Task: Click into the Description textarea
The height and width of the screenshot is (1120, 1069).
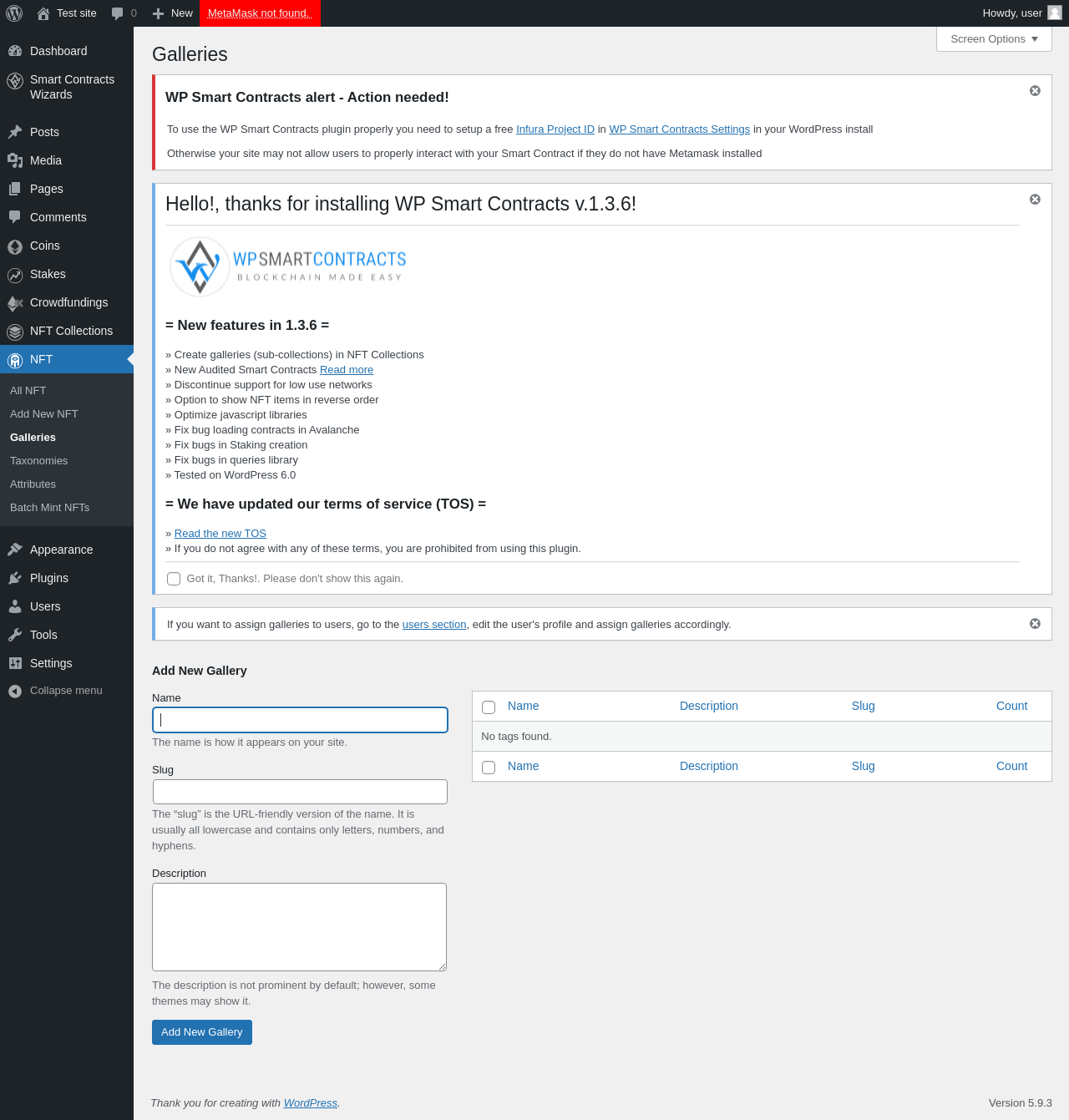Action: click(x=299, y=927)
